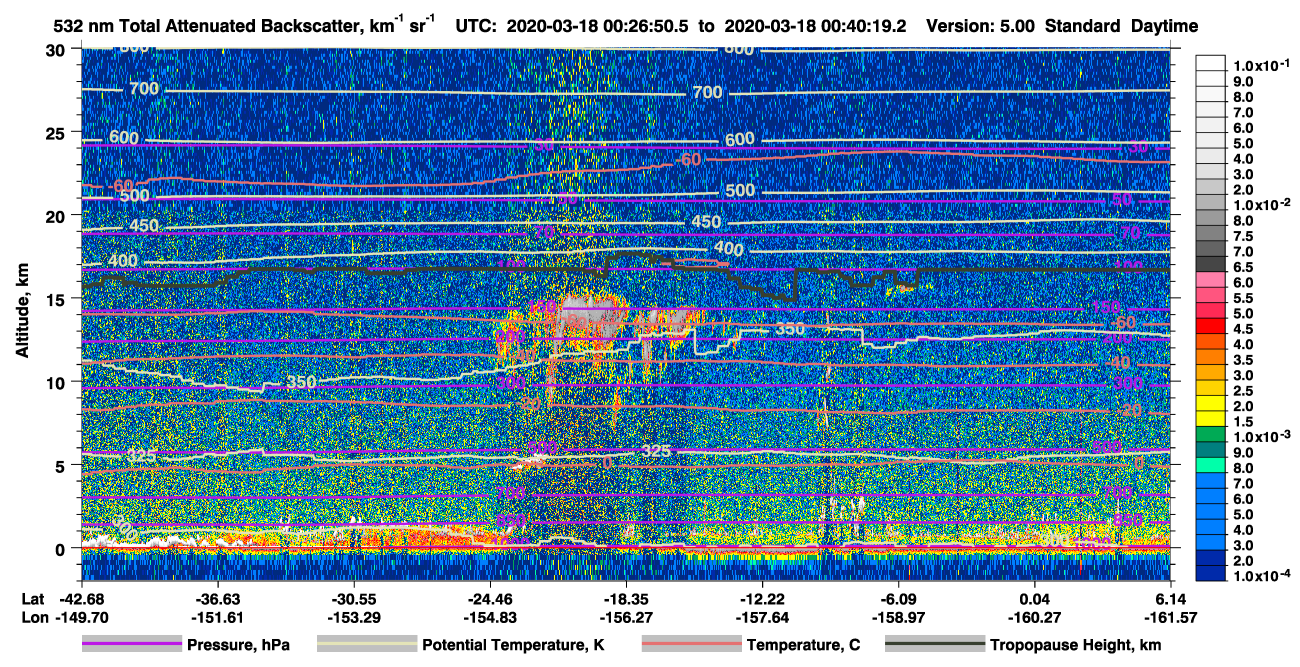Click the Potential Temperature legend line sample
The width and height of the screenshot is (1300, 667).
tap(366, 645)
